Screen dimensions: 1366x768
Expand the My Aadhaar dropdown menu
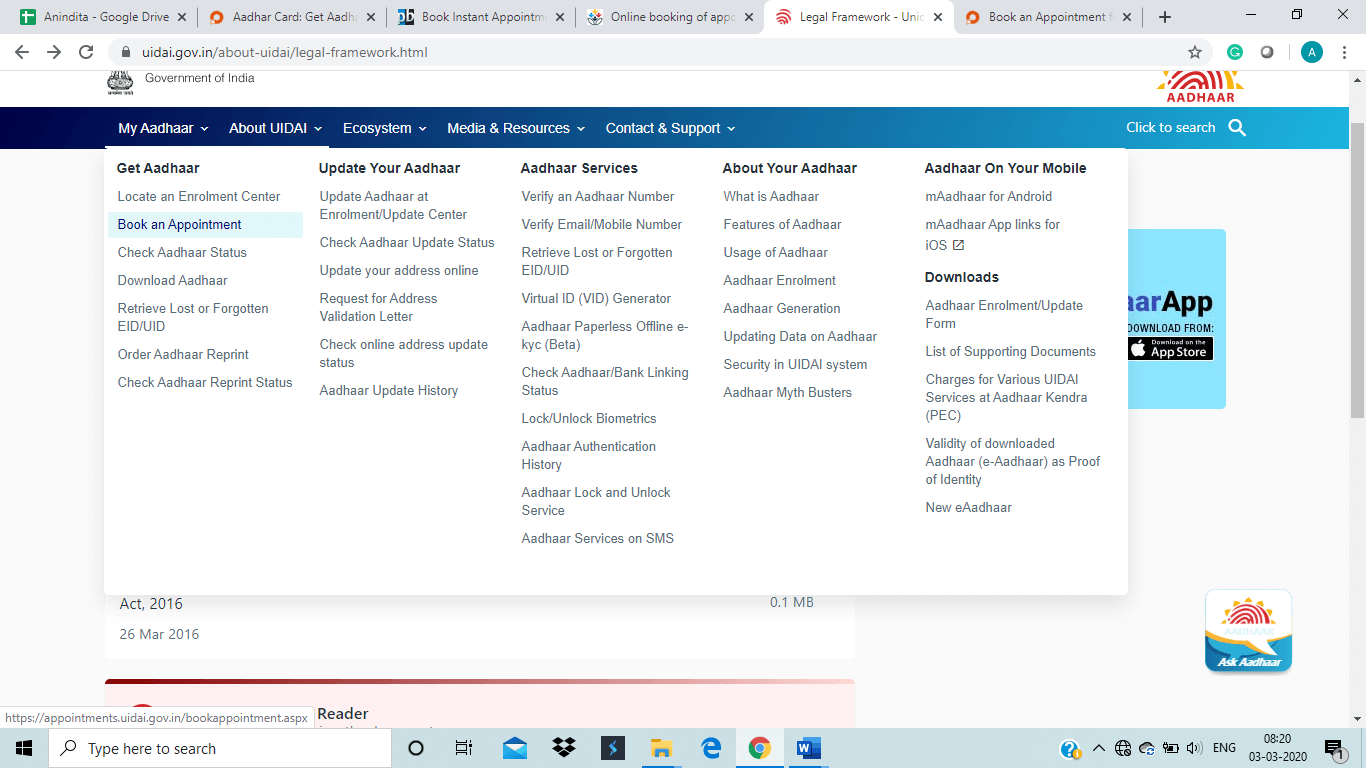point(163,128)
